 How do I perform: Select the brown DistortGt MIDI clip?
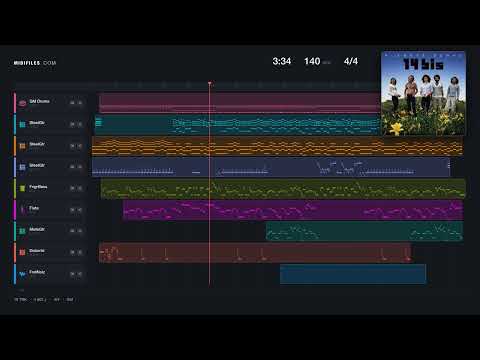255,253
